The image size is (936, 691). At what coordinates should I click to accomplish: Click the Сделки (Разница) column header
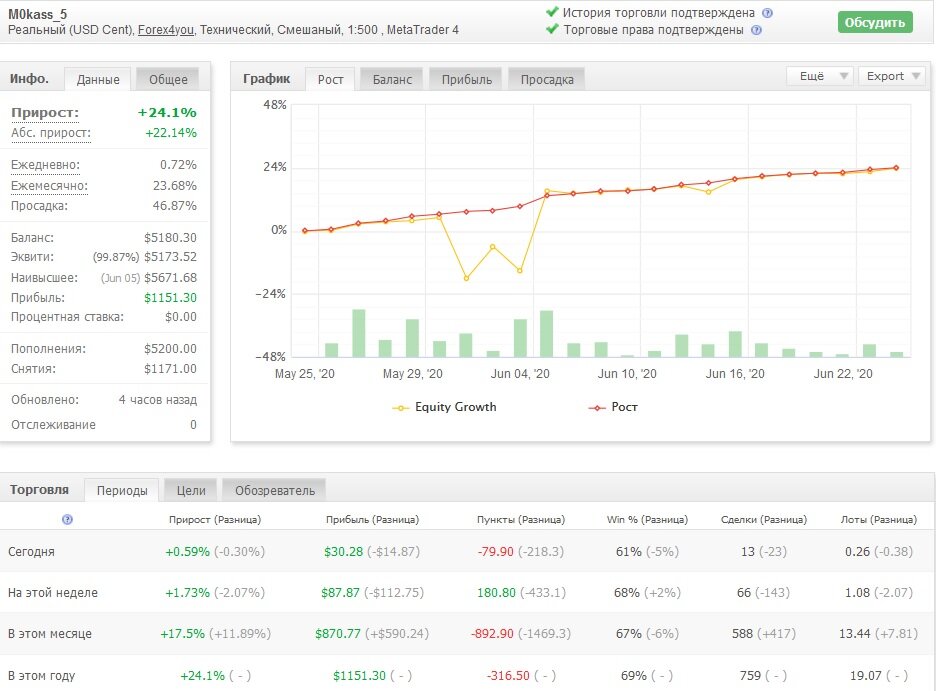point(764,520)
